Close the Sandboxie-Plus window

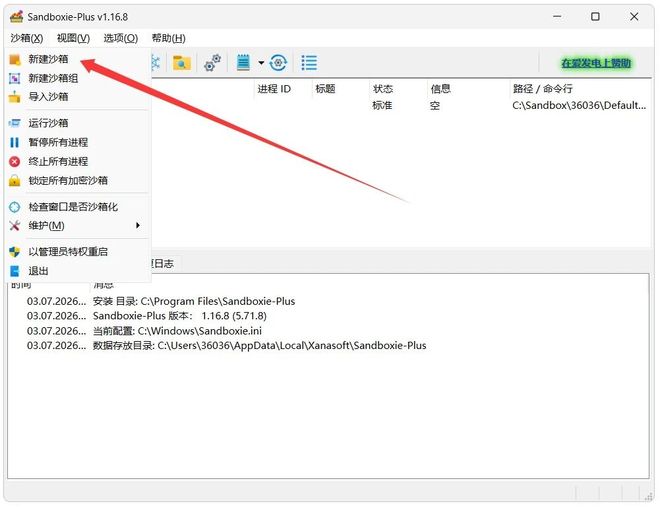(x=634, y=17)
